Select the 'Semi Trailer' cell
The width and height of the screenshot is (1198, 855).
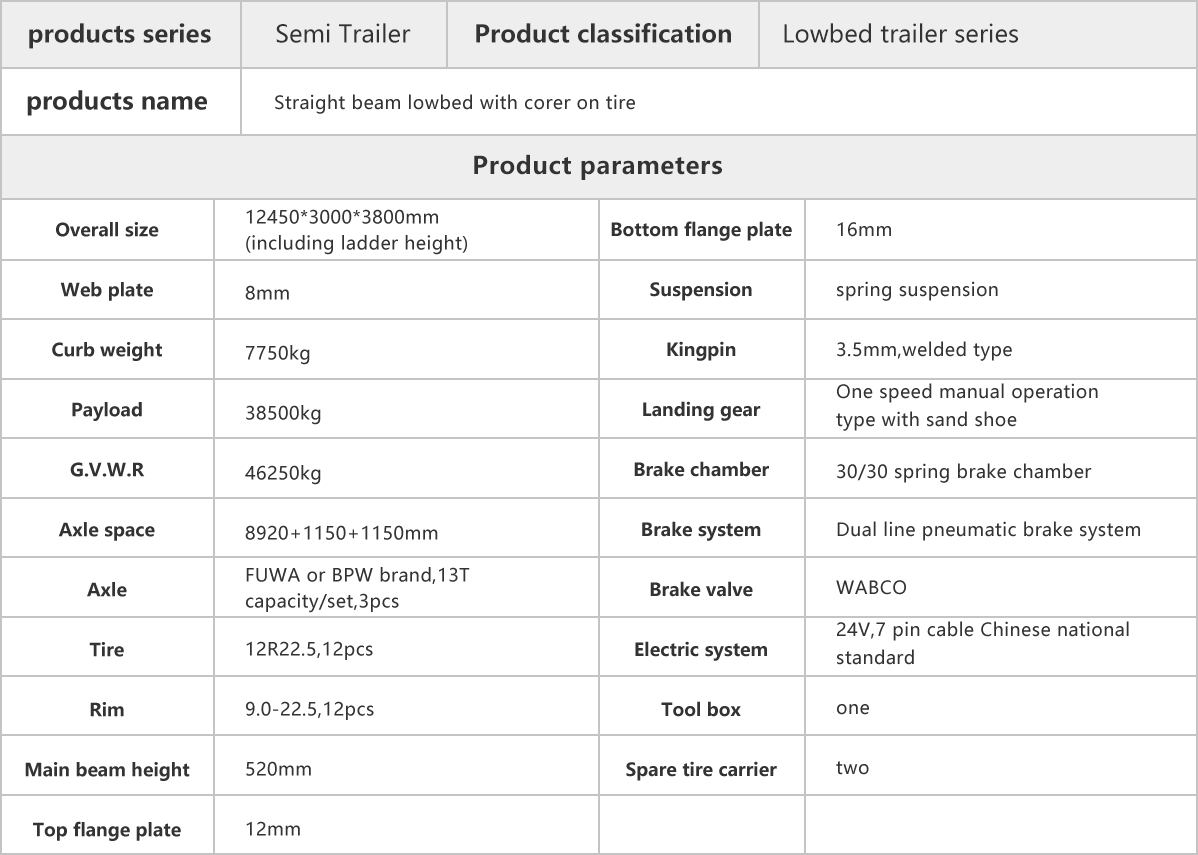pyautogui.click(x=344, y=34)
